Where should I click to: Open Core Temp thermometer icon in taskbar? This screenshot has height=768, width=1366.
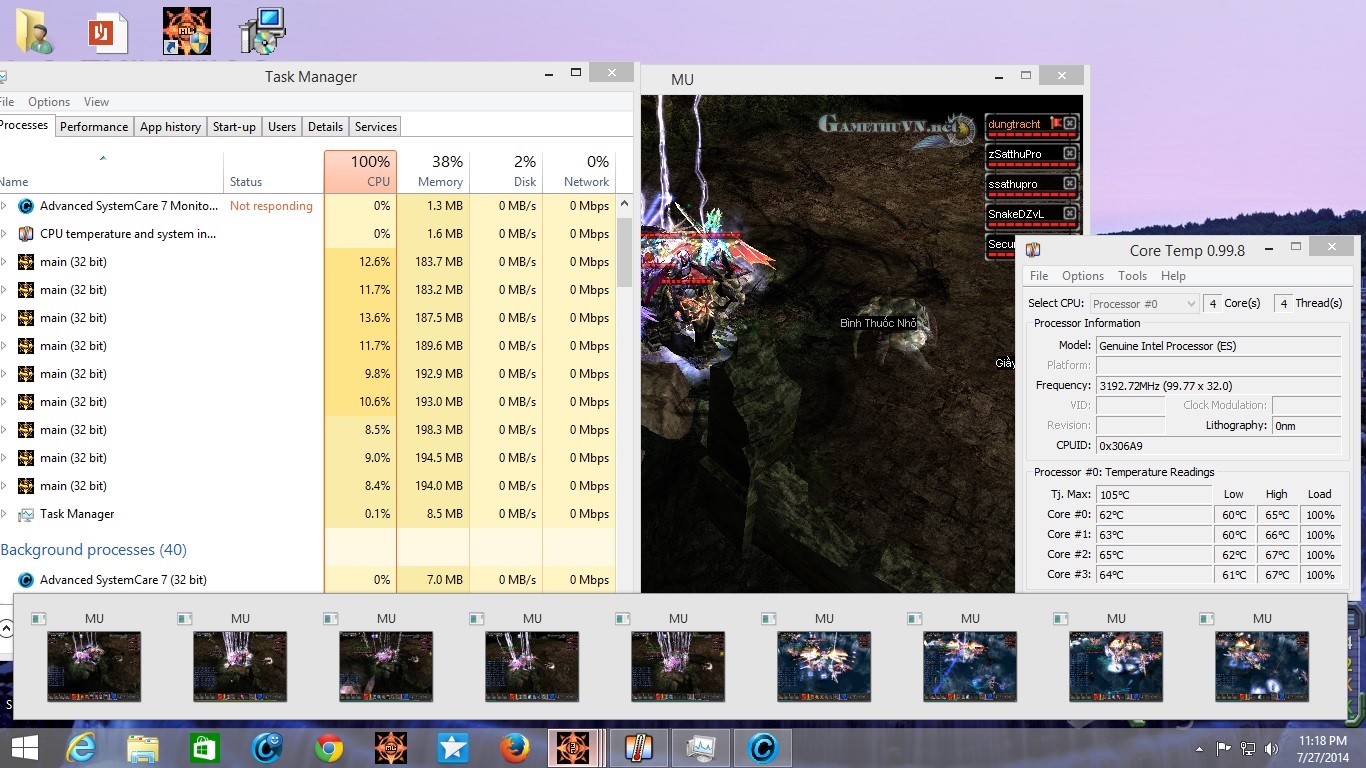point(637,748)
